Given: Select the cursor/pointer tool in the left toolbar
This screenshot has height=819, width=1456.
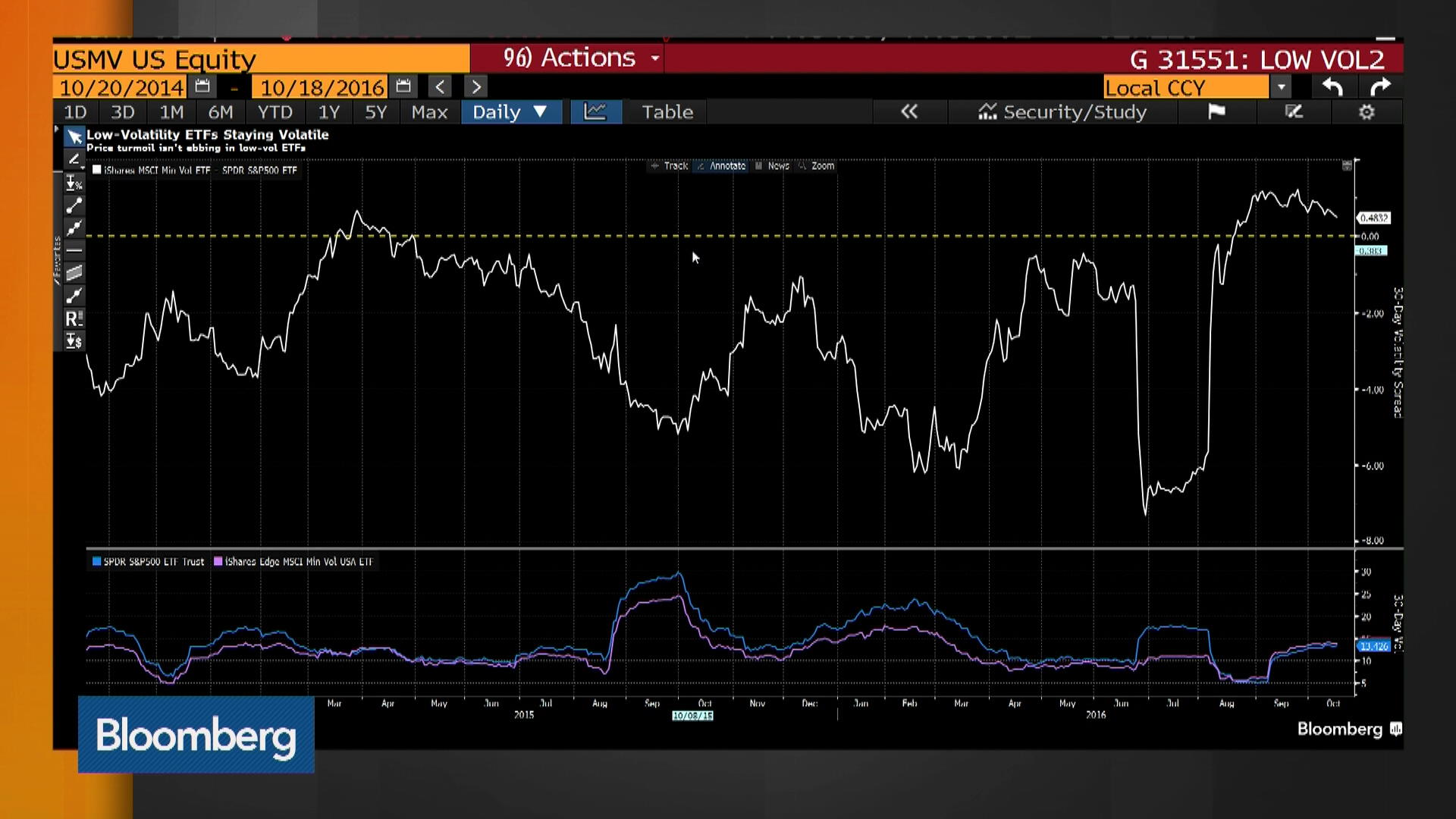Looking at the screenshot, I should click(x=74, y=137).
